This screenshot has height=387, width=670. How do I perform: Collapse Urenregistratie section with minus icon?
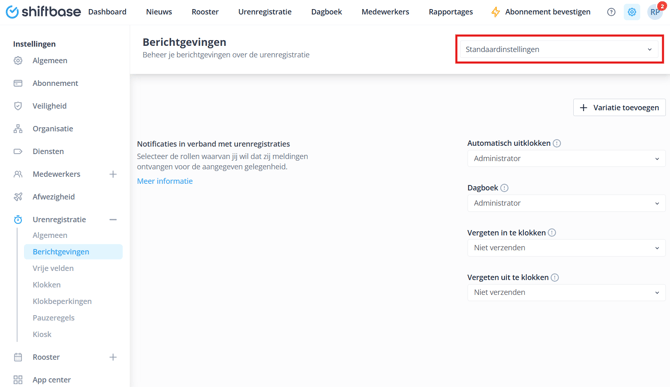(113, 220)
